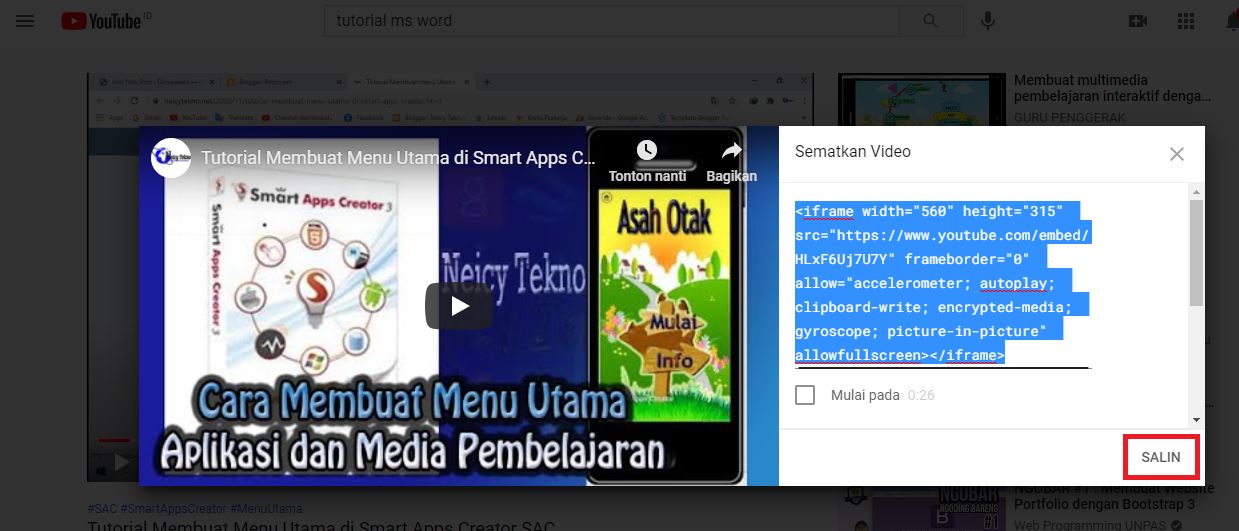Open the Sematkan Video heading text

pyautogui.click(x=853, y=152)
